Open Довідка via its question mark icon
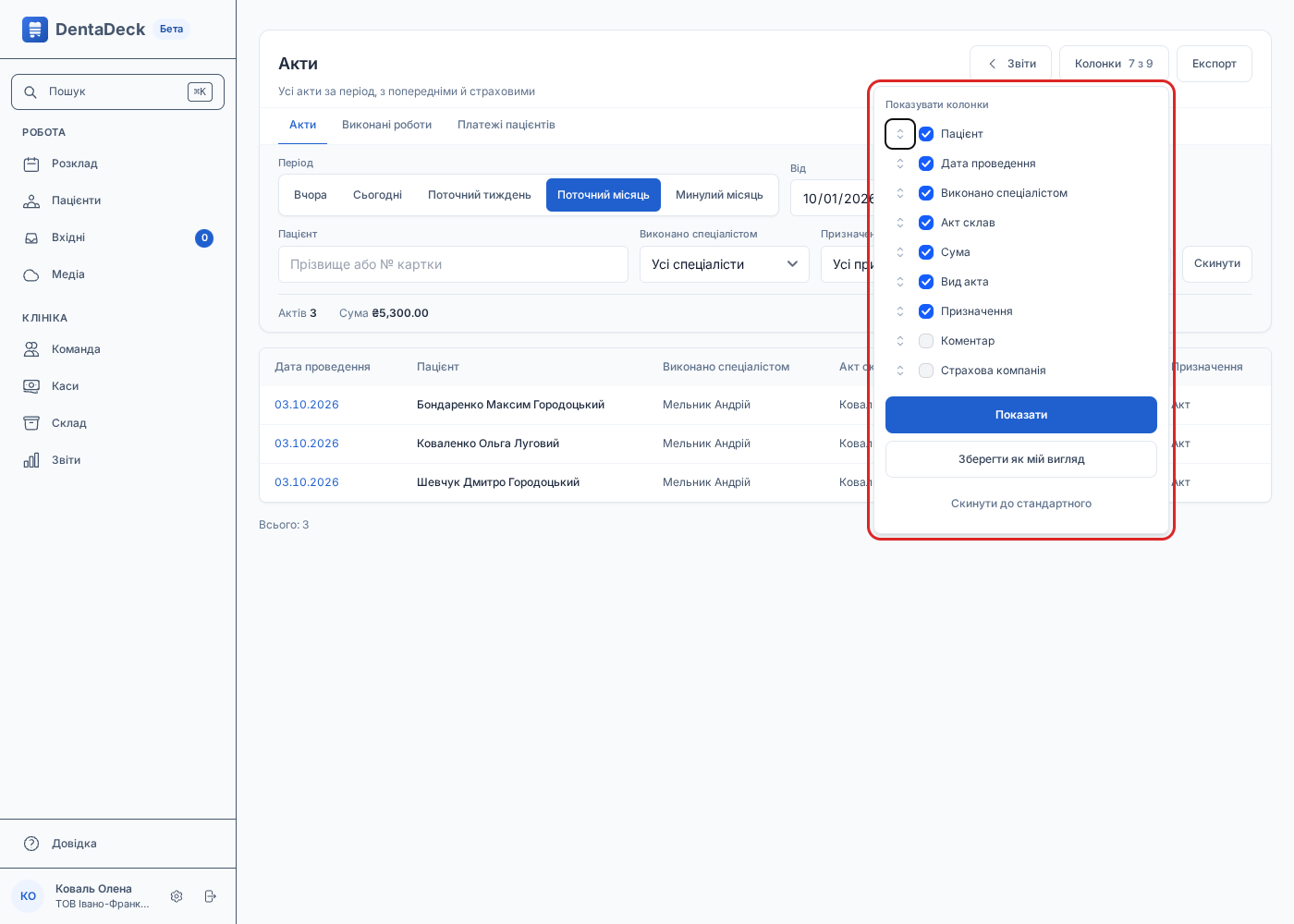Viewport: 1294px width, 924px height. (x=31, y=844)
